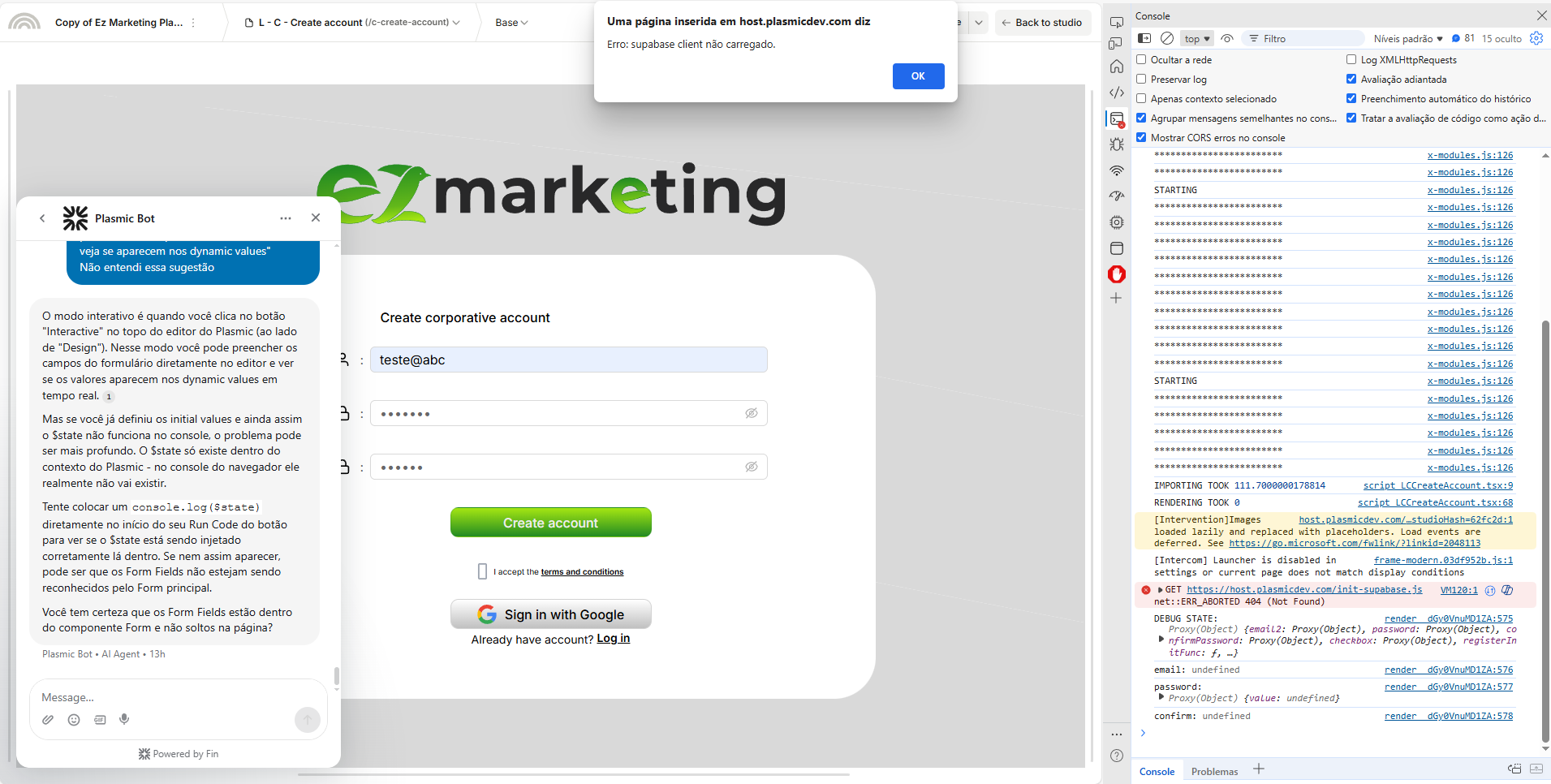Insert a GIF in chat message
The width and height of the screenshot is (1551, 784).
100,720
